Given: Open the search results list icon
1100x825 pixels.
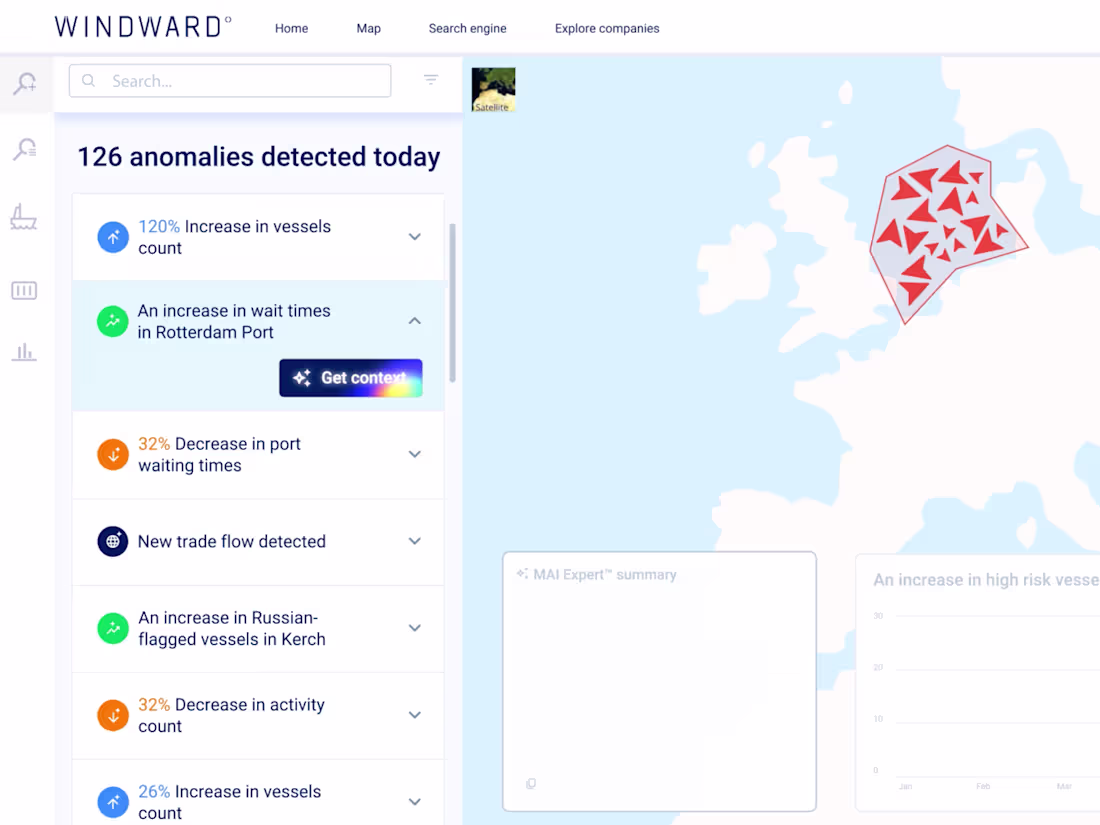Looking at the screenshot, I should [24, 148].
